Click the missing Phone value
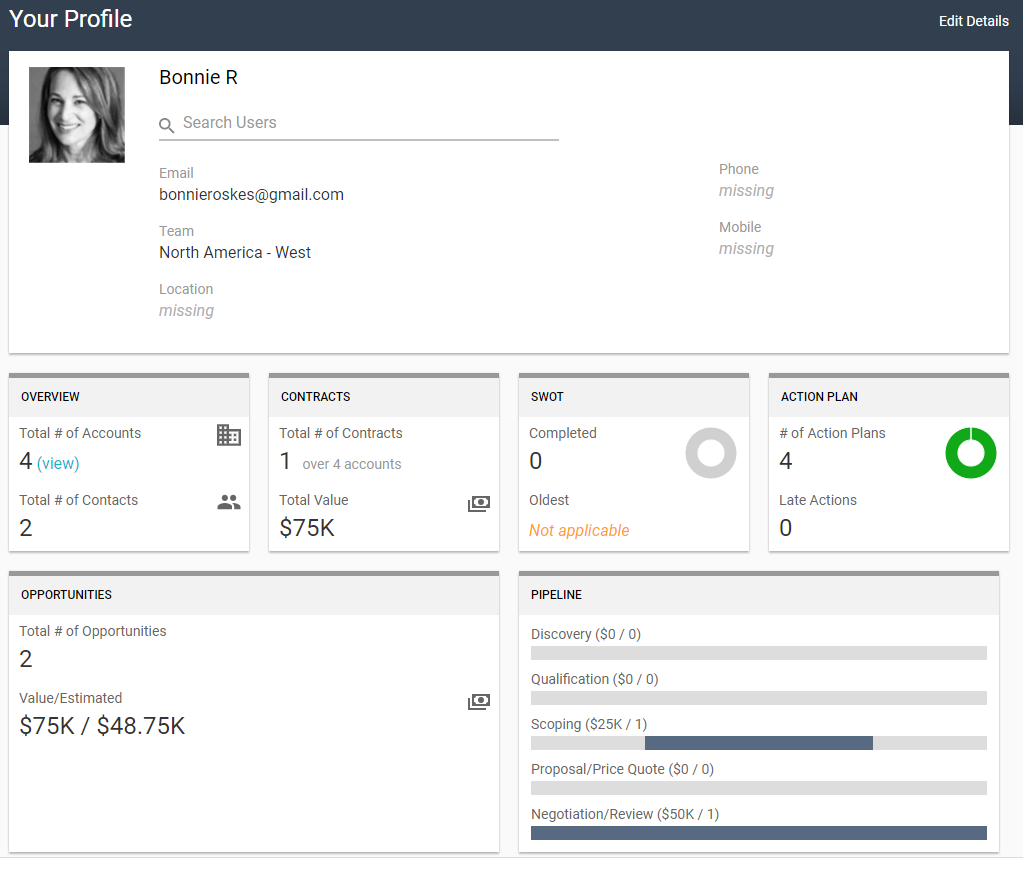Viewport: 1023px width, 871px height. point(746,191)
